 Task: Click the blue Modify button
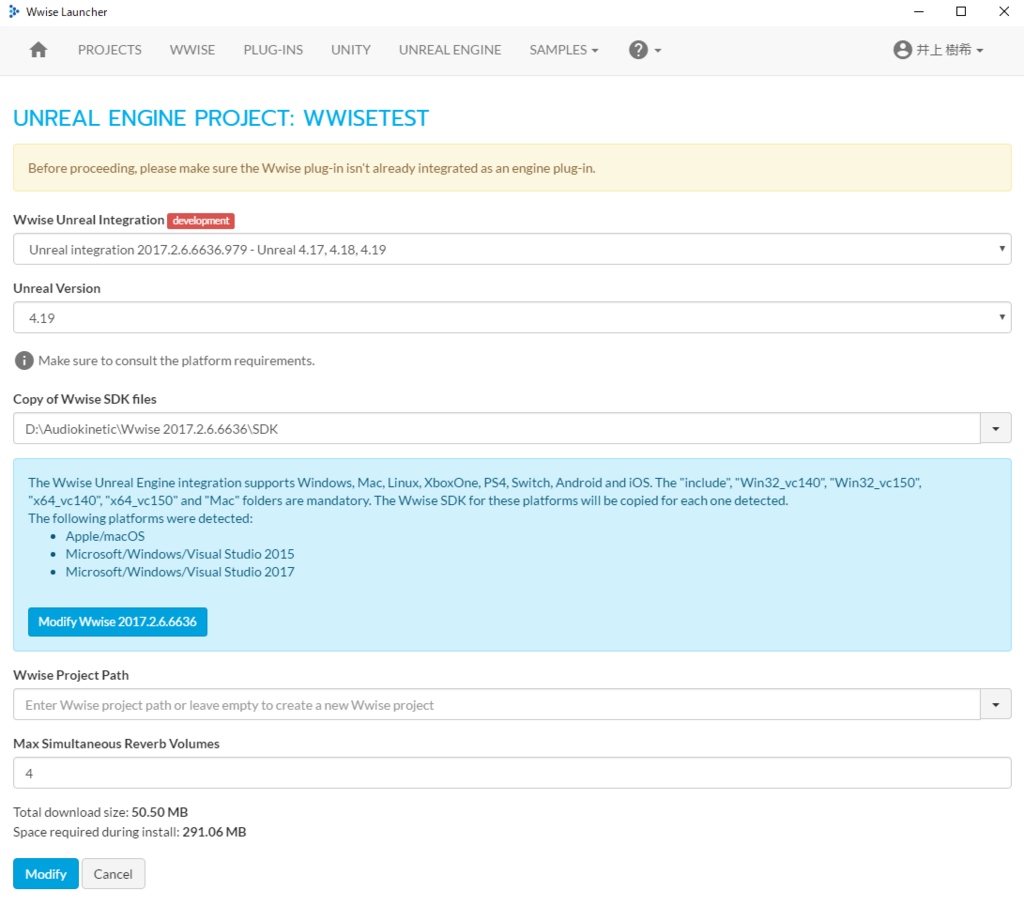tap(46, 873)
